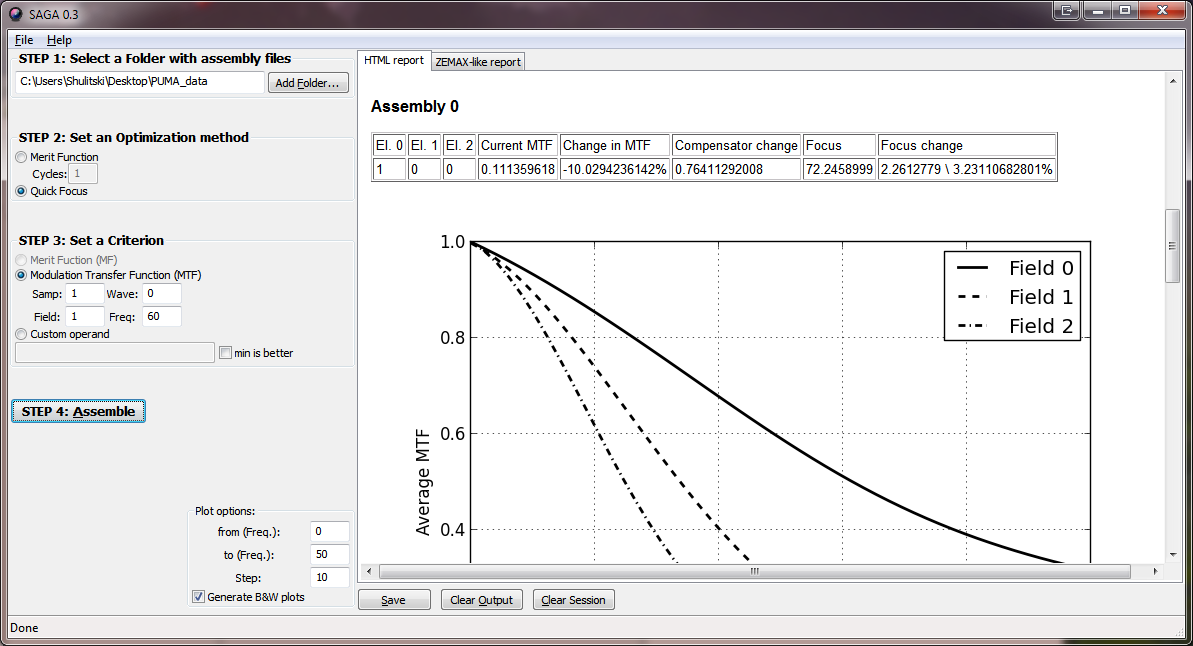Click the Add Folder button

tap(308, 83)
